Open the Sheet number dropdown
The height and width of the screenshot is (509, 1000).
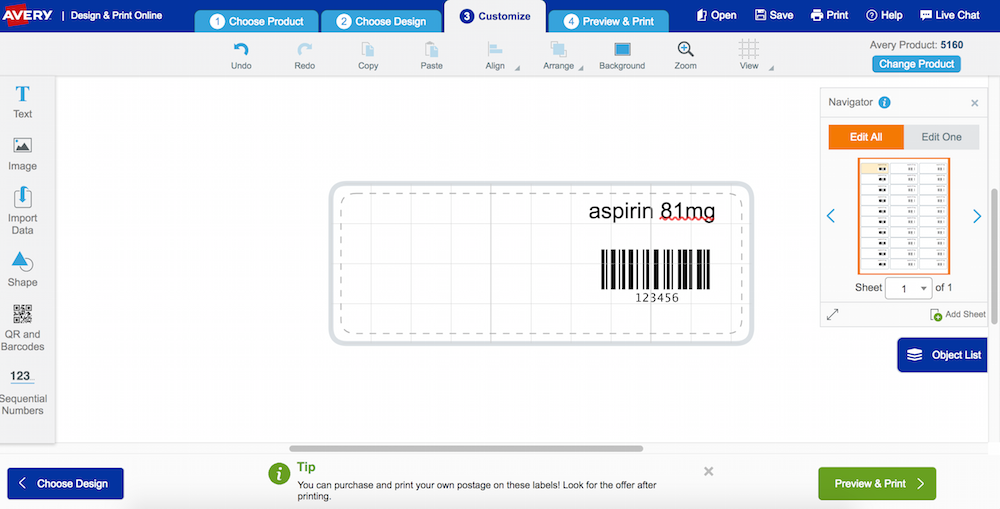point(909,288)
